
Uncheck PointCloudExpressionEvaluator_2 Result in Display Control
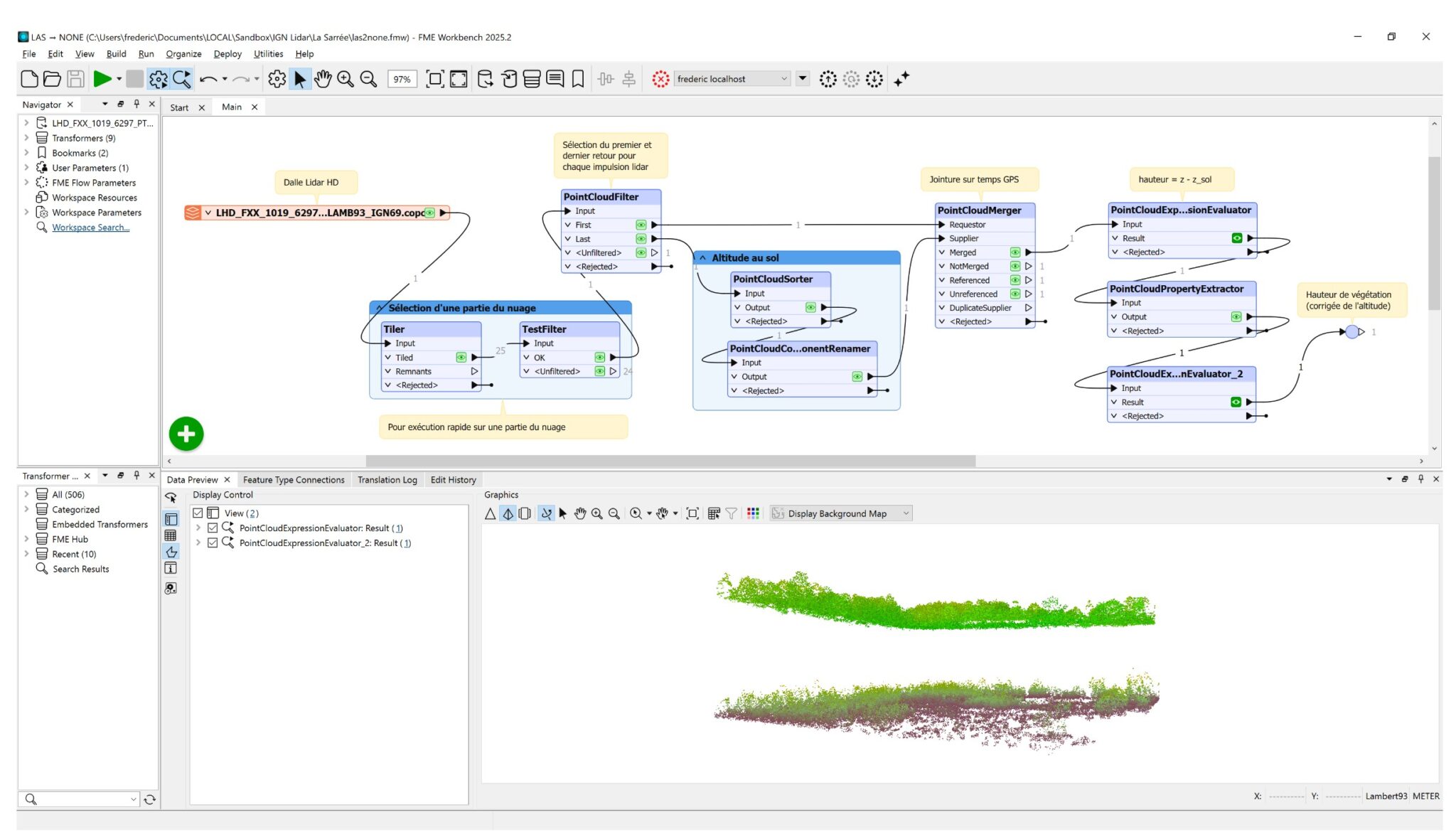click(213, 543)
